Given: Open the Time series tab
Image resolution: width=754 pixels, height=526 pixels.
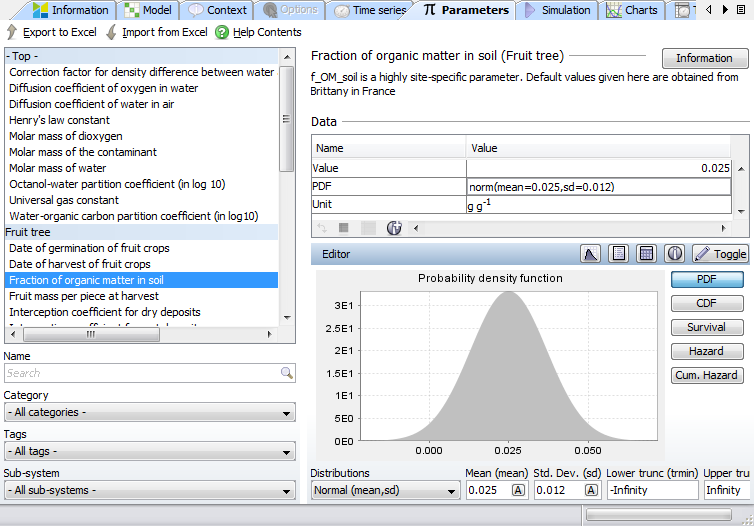Looking at the screenshot, I should 370,10.
